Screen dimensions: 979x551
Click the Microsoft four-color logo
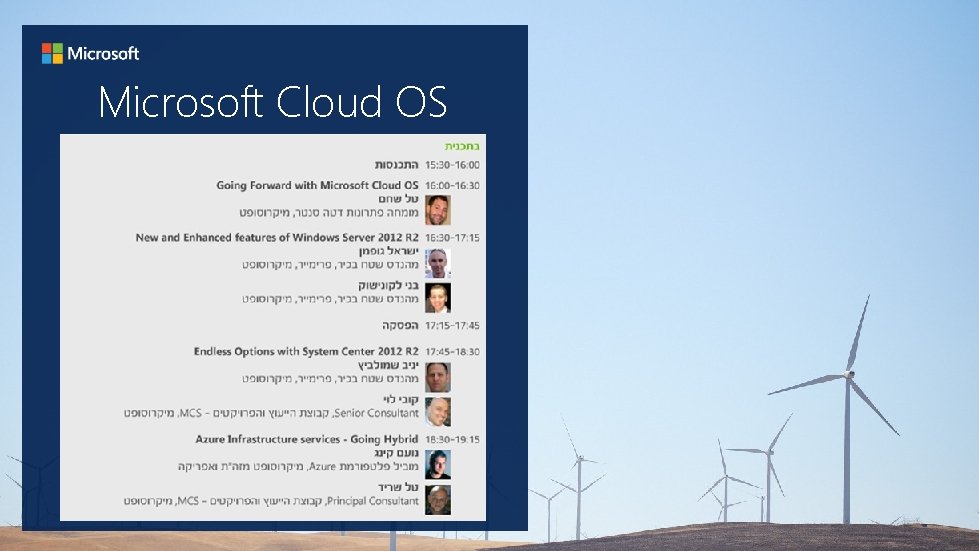[x=52, y=54]
